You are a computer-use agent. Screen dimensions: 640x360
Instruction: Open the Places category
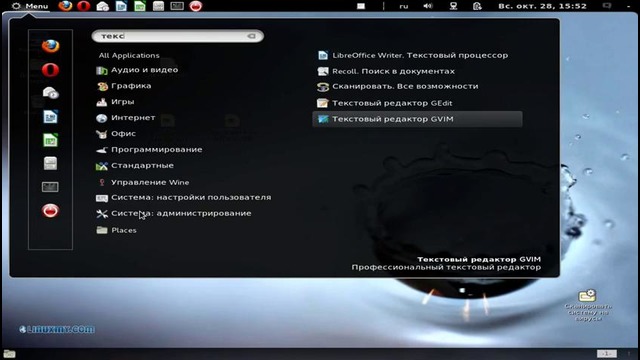pyautogui.click(x=116, y=230)
